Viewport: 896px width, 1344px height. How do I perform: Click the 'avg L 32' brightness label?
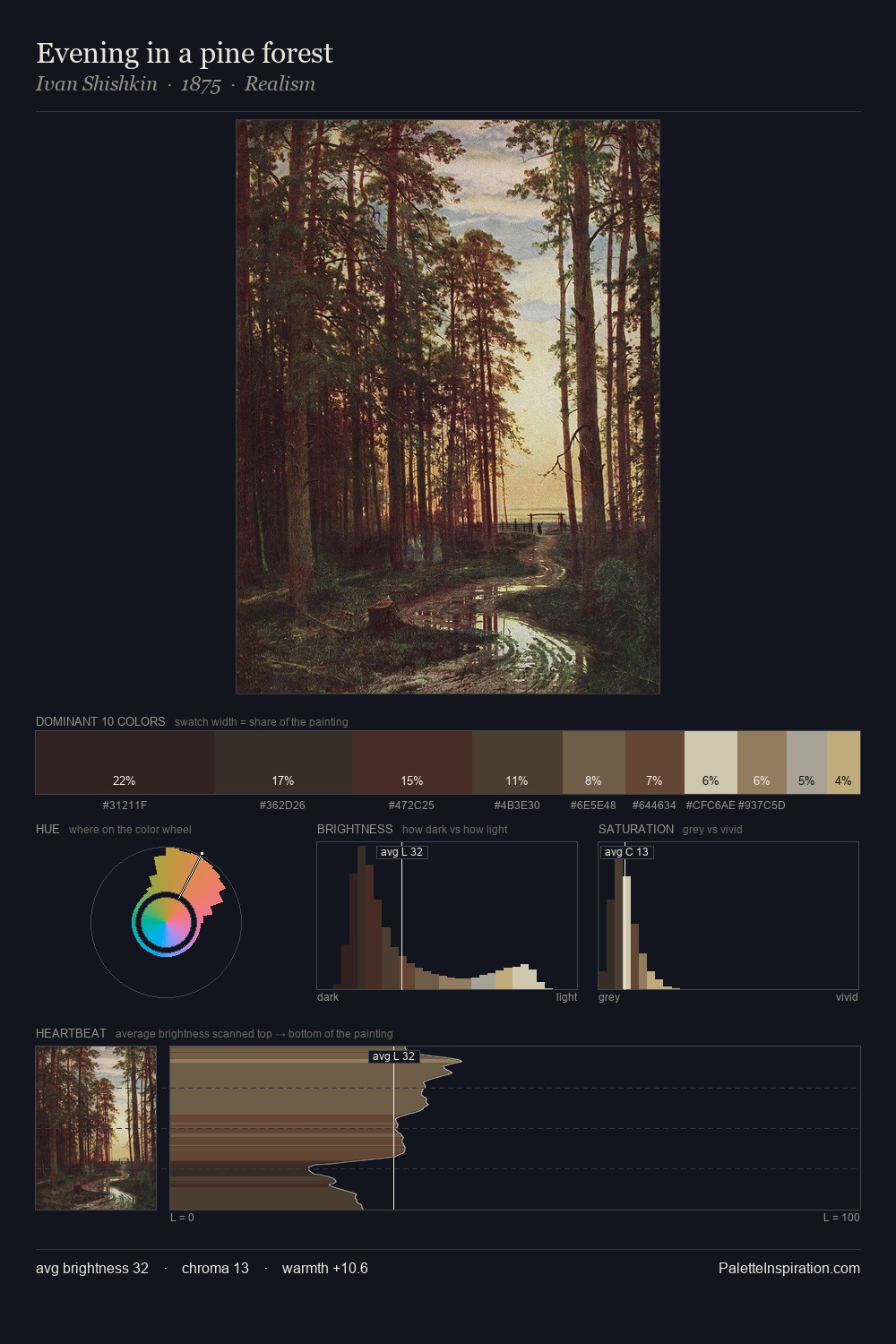coord(401,852)
